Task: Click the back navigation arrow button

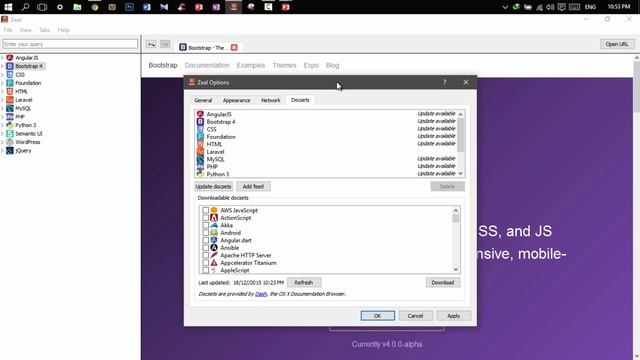Action: [151, 44]
